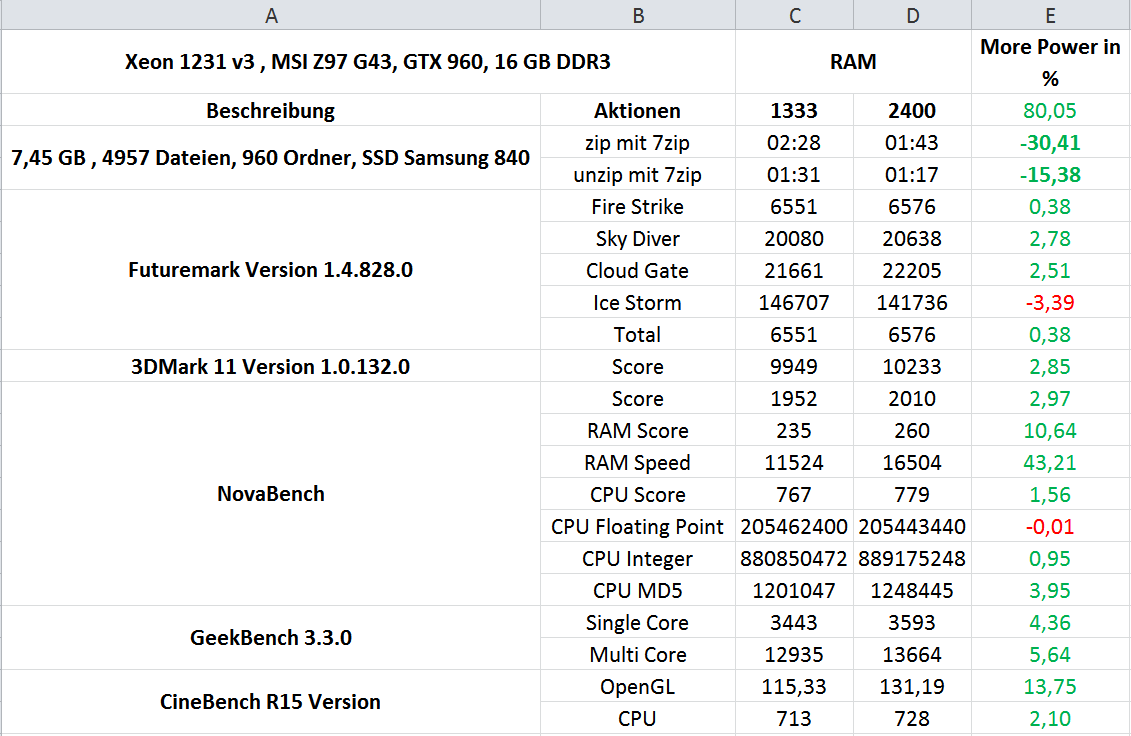Click the 'More Power in %' header cell
Screen dimensions: 1131x736
coord(1050,62)
